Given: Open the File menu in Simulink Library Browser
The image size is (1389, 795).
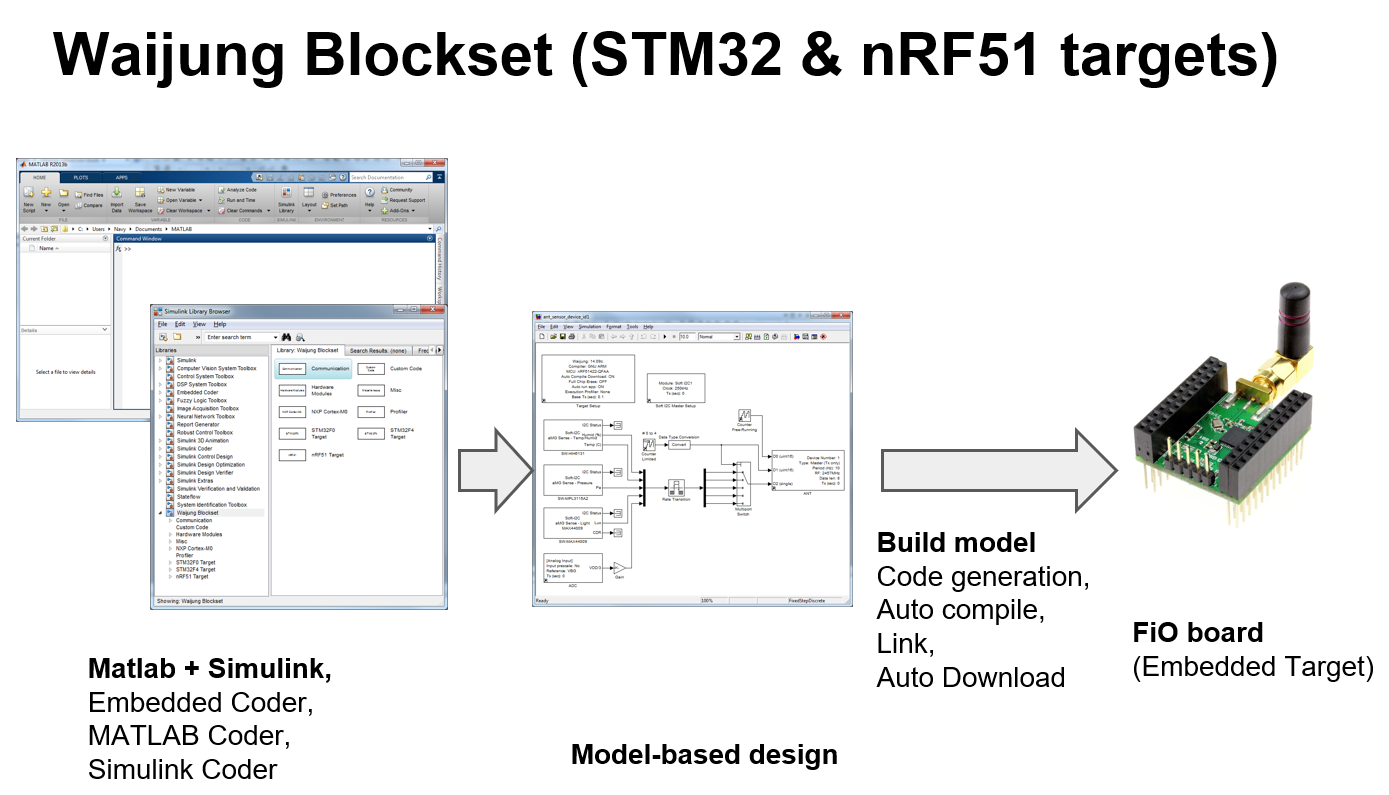Looking at the screenshot, I should point(162,324).
